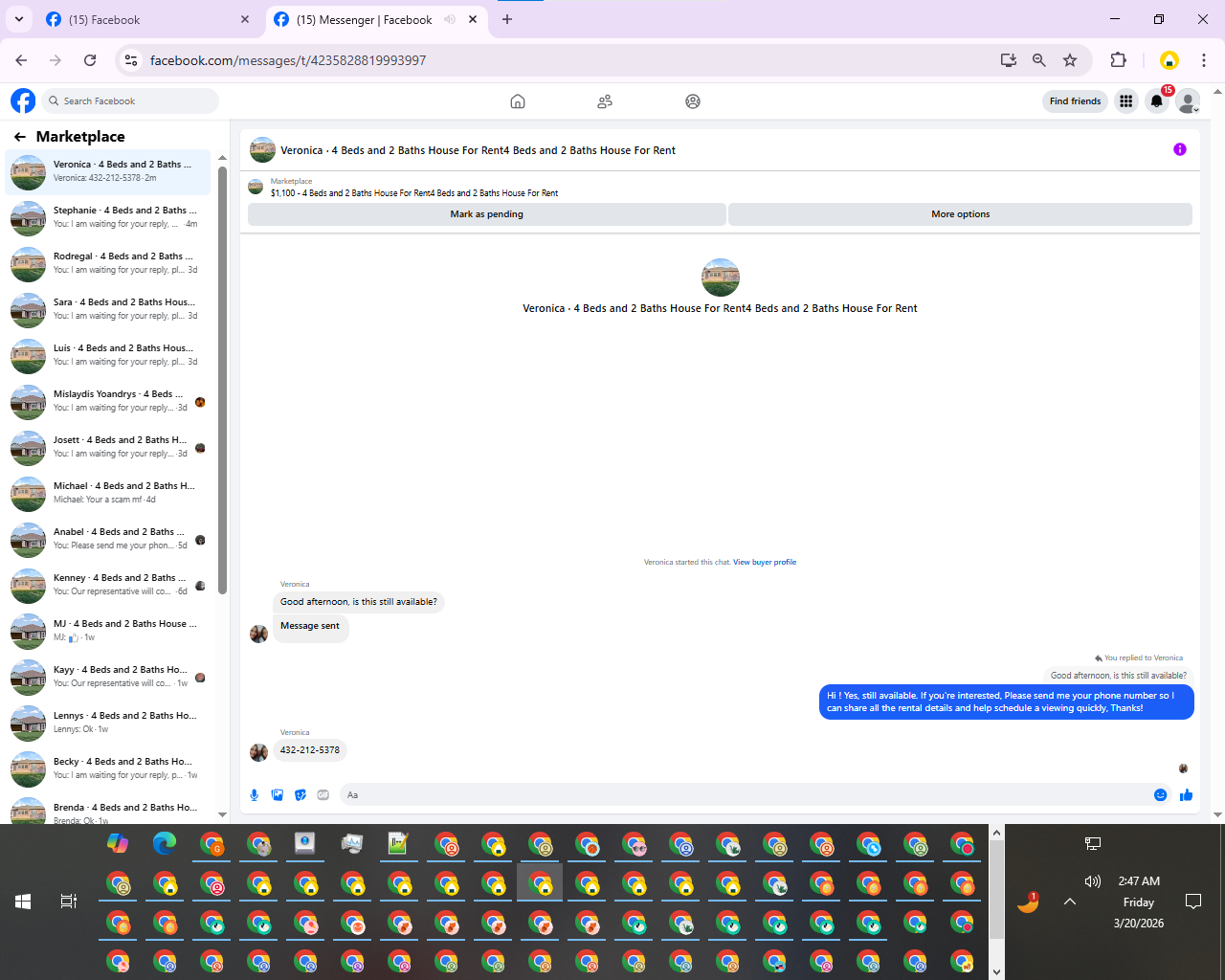Open the Anabel conversation

tap(108, 540)
